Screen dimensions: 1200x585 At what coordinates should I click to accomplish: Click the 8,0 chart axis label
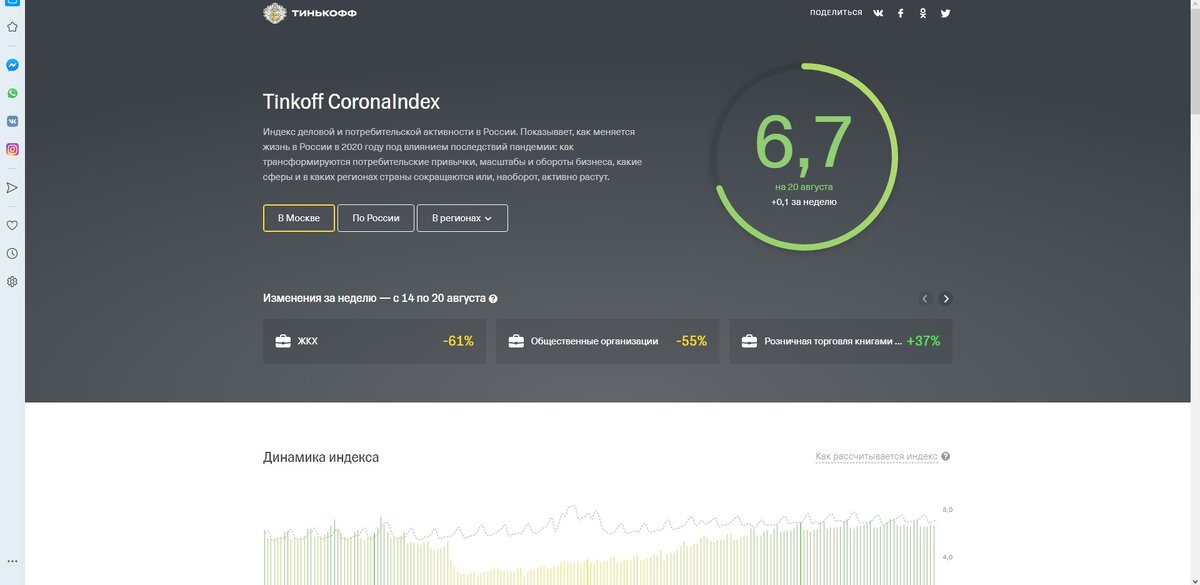coord(947,510)
